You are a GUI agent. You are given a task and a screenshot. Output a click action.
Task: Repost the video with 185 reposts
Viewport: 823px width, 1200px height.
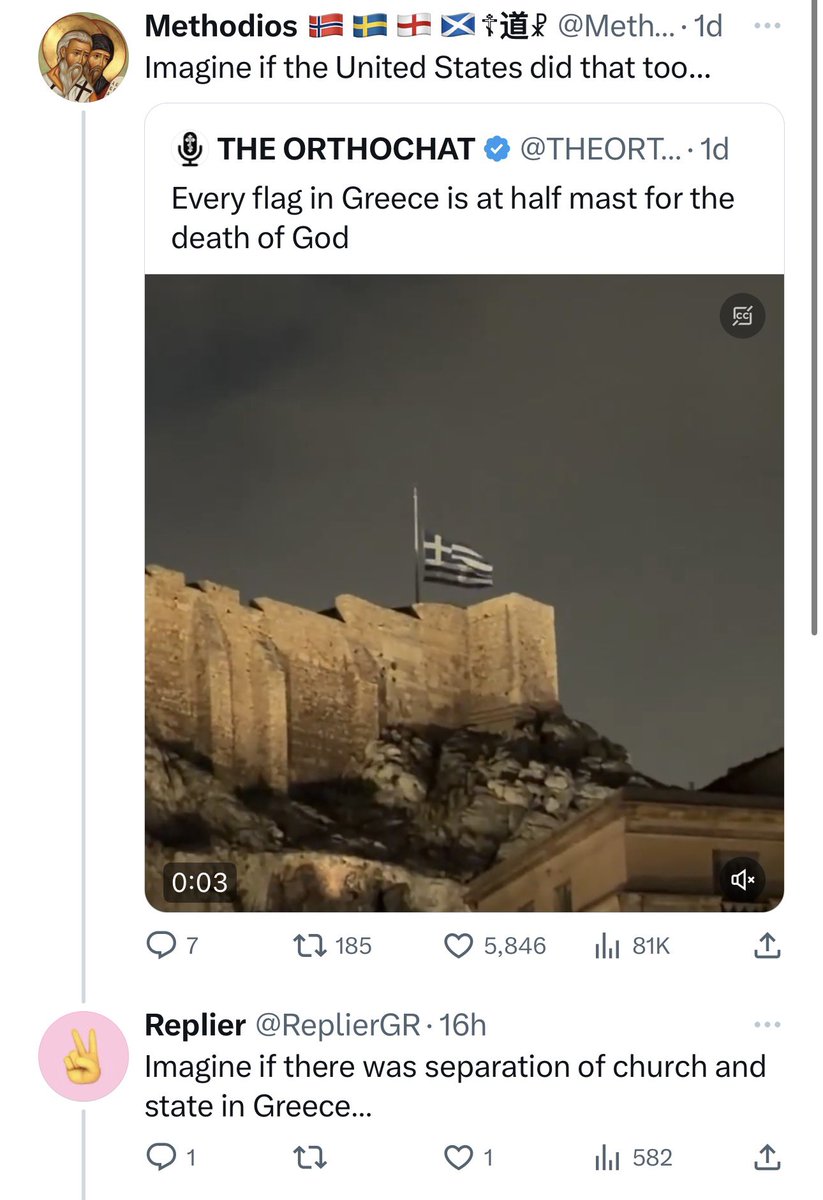coord(337,945)
